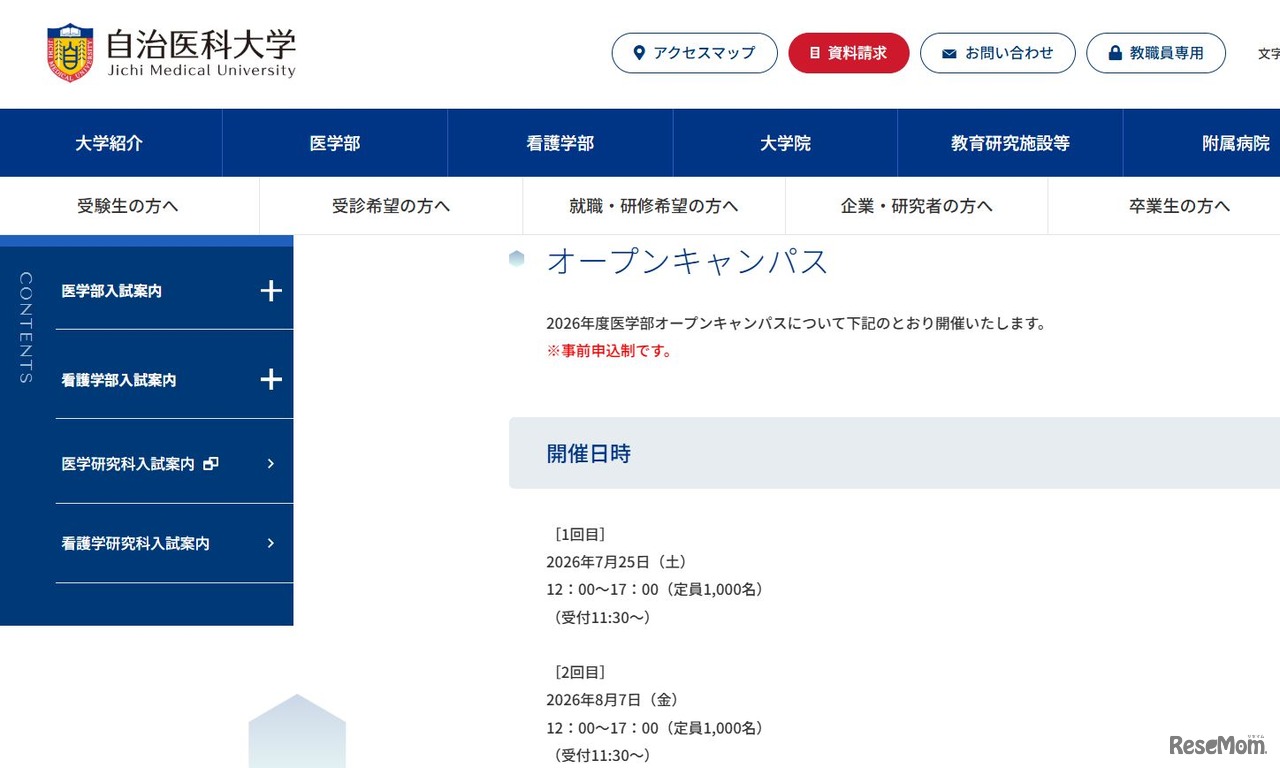Expand 医学部入試案内 with the plus sign
1280x768 pixels.
[x=271, y=291]
